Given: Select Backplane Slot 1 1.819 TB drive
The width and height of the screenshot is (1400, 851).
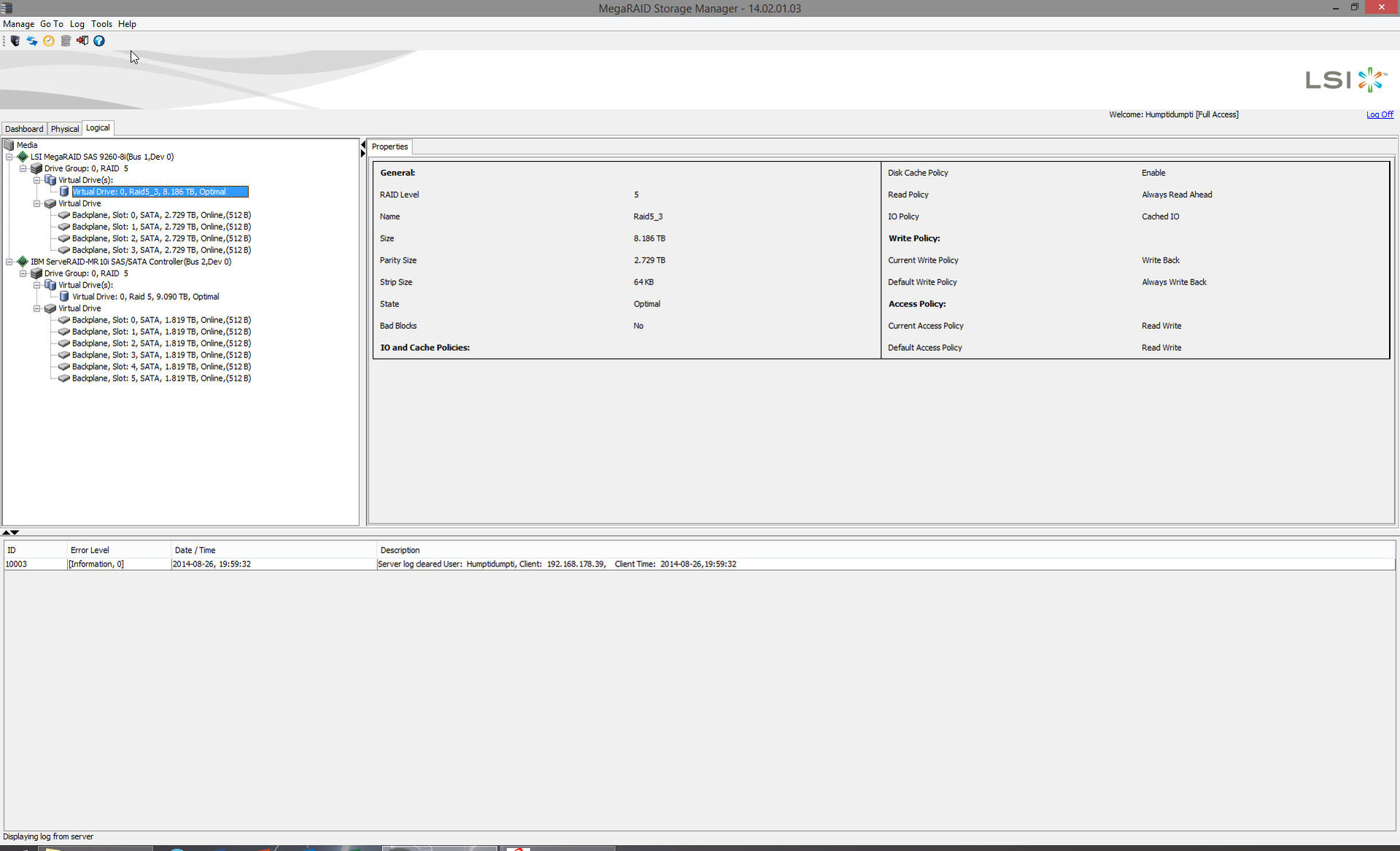Looking at the screenshot, I should tap(161, 332).
